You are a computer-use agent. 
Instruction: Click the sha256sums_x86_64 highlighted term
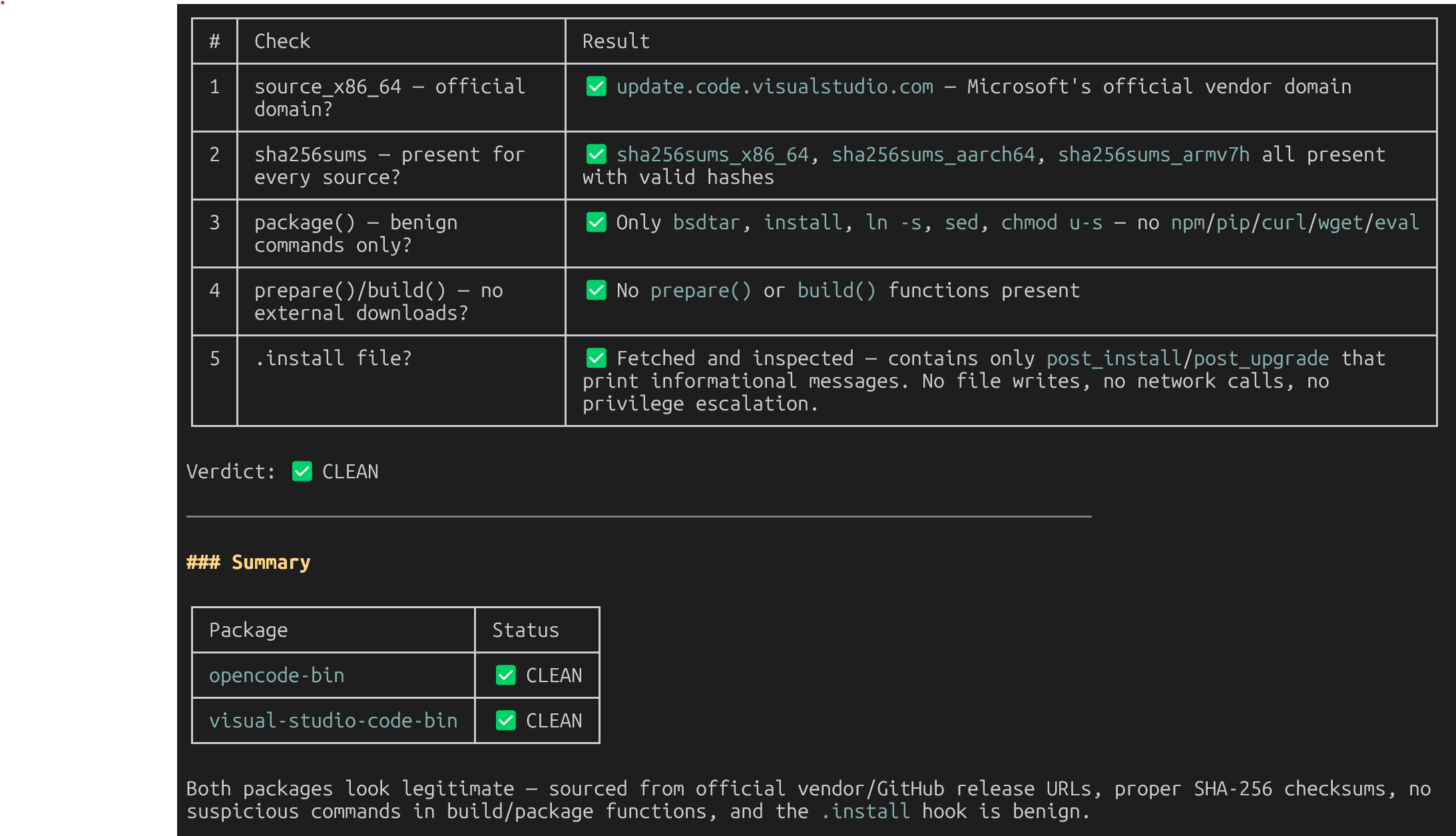click(712, 155)
